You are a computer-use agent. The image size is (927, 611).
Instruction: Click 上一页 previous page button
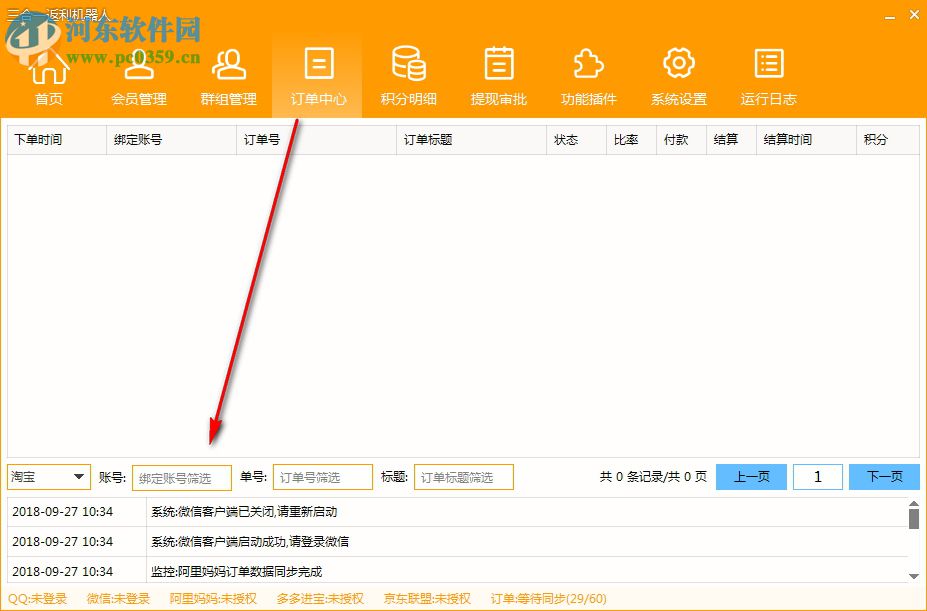(x=751, y=477)
